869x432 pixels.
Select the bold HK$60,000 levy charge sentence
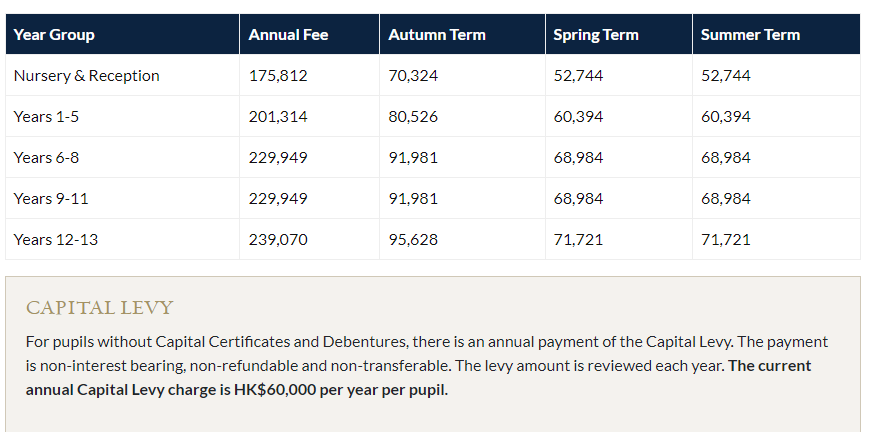coord(418,378)
